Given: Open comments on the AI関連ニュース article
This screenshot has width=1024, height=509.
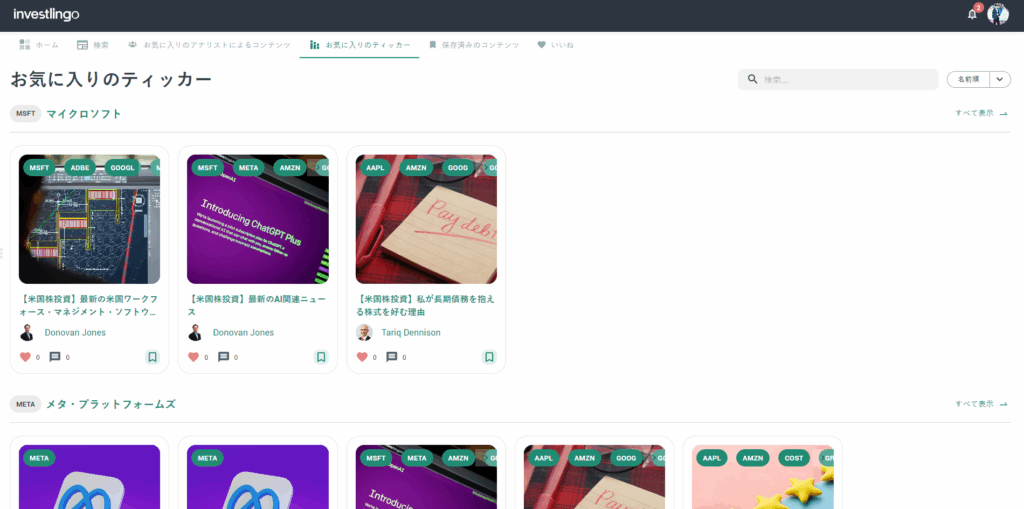Looking at the screenshot, I should pyautogui.click(x=223, y=357).
